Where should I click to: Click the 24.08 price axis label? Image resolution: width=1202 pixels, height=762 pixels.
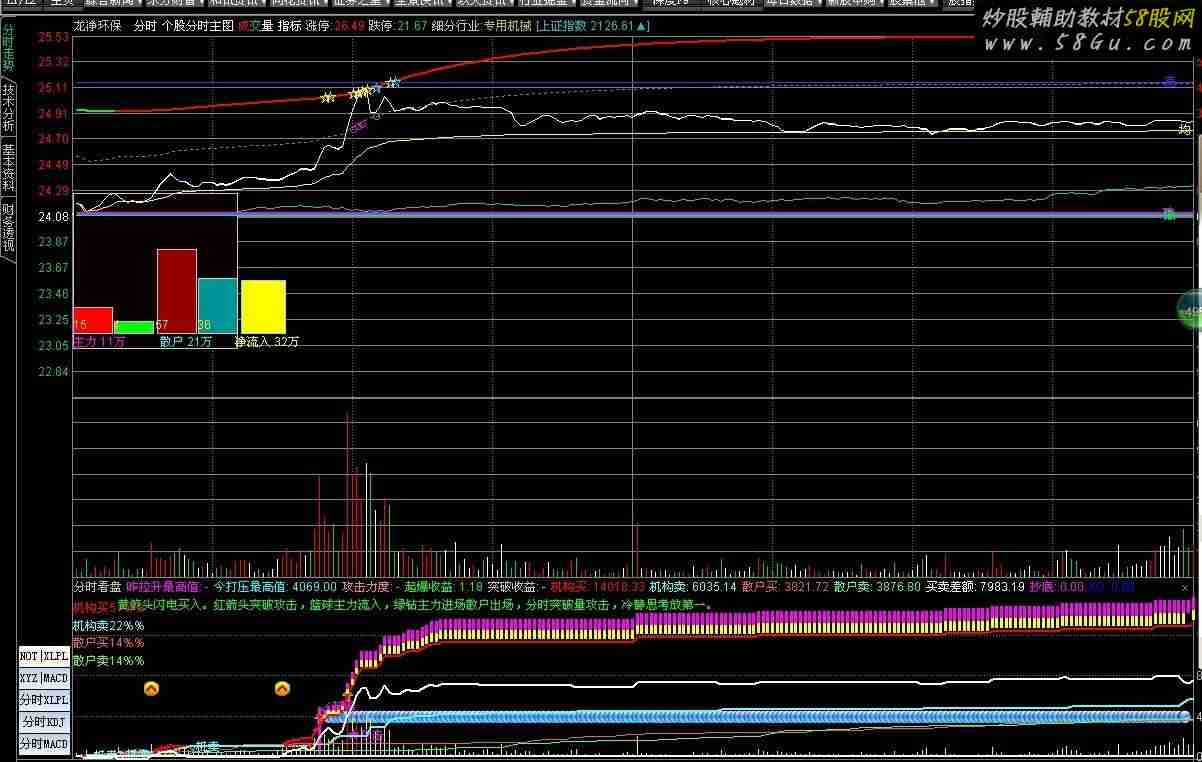[52, 216]
